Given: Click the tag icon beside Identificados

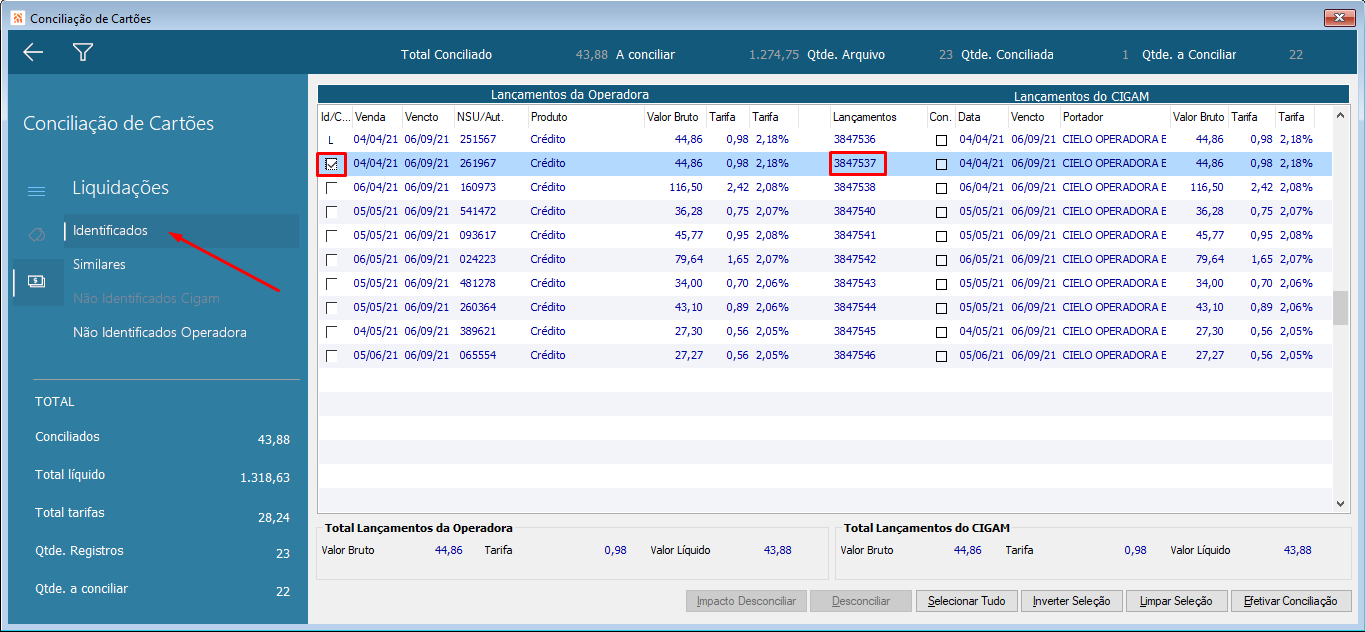Looking at the screenshot, I should (36, 234).
